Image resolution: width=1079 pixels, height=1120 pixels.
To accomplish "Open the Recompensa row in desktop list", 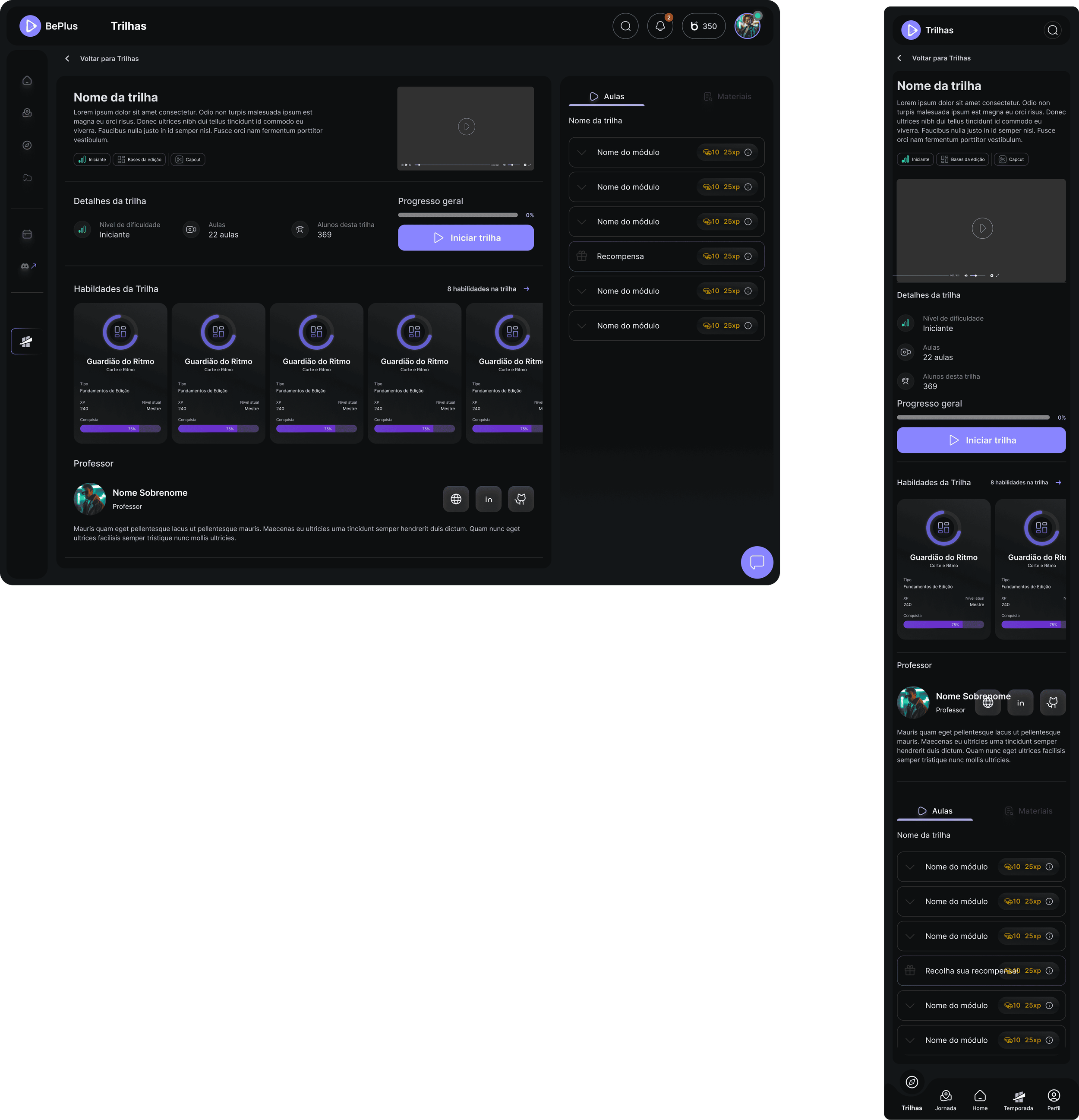I will tap(666, 256).
